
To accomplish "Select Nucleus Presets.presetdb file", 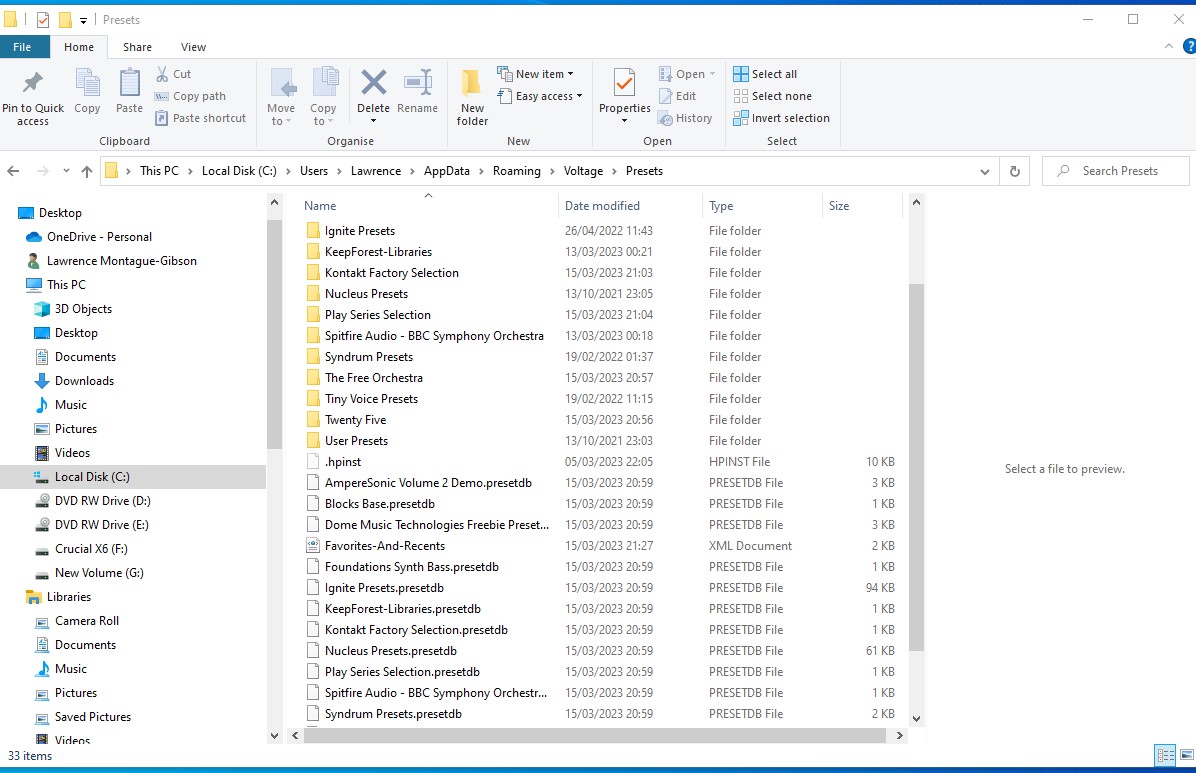I will tap(391, 651).
